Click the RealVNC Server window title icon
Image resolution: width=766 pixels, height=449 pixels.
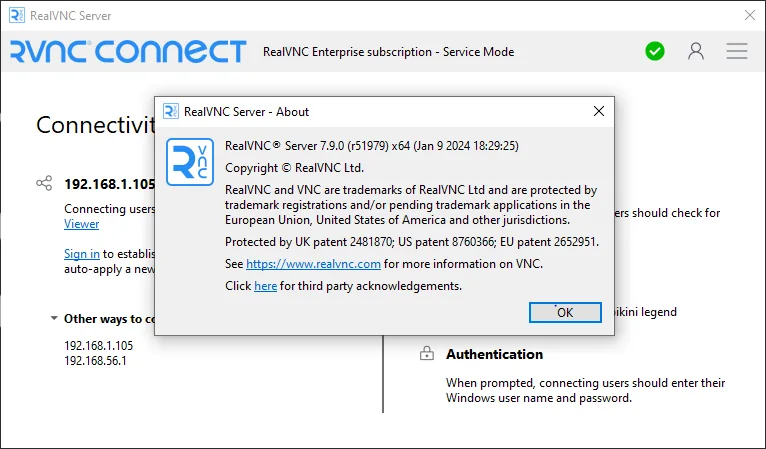click(17, 15)
